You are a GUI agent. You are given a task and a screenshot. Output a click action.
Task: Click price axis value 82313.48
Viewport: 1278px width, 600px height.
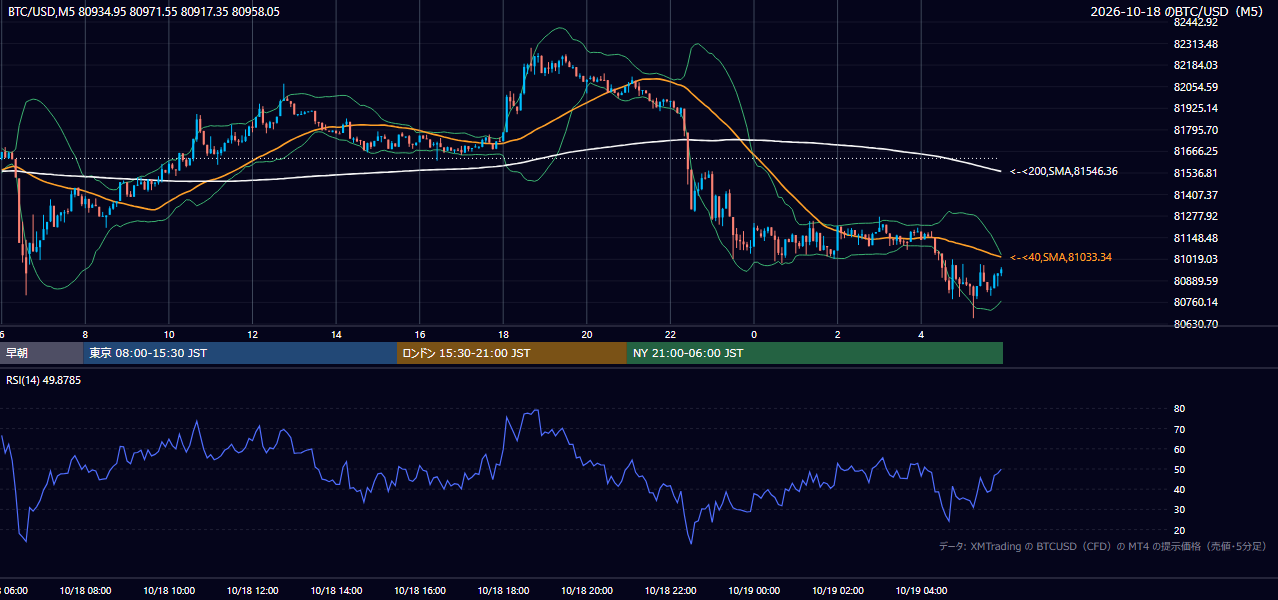1195,44
